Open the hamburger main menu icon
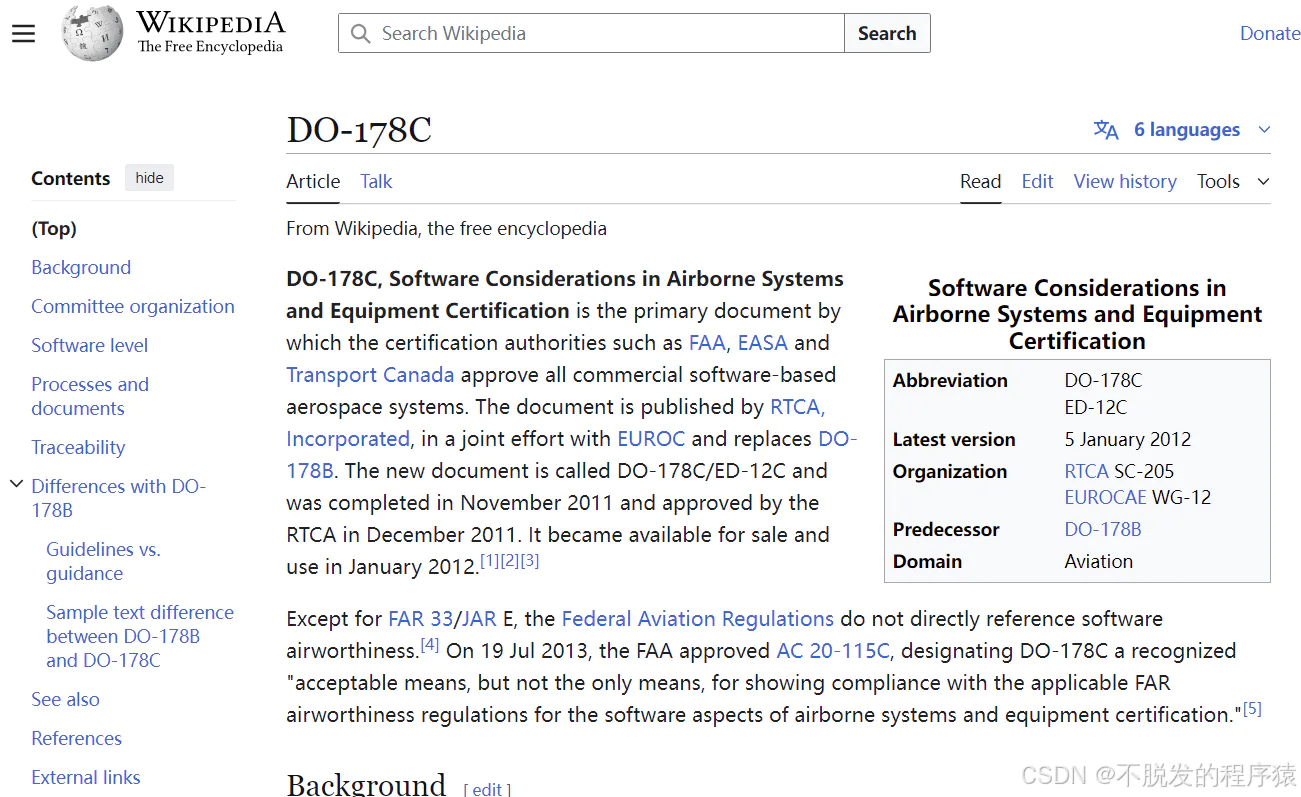Viewport: 1301px width, 797px height. click(23, 34)
